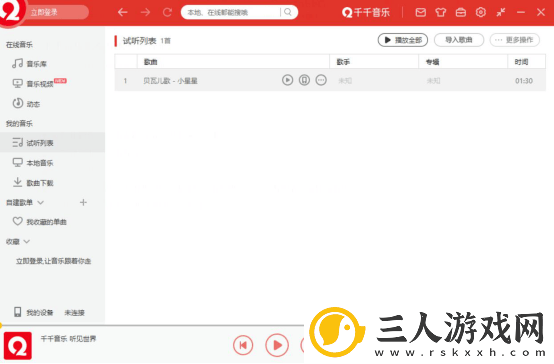Click the bottom play button

coord(277,345)
